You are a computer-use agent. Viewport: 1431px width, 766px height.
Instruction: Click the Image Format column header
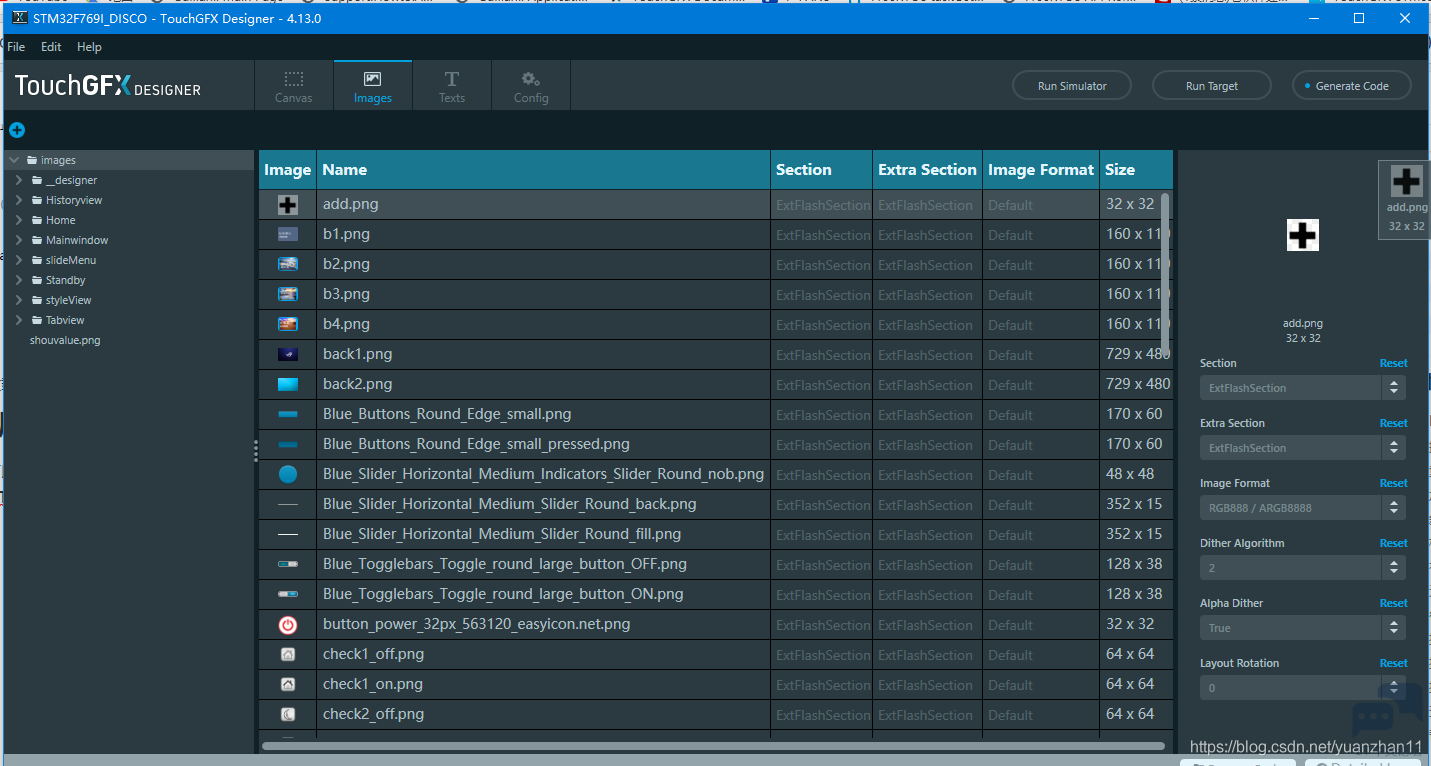click(x=1041, y=170)
